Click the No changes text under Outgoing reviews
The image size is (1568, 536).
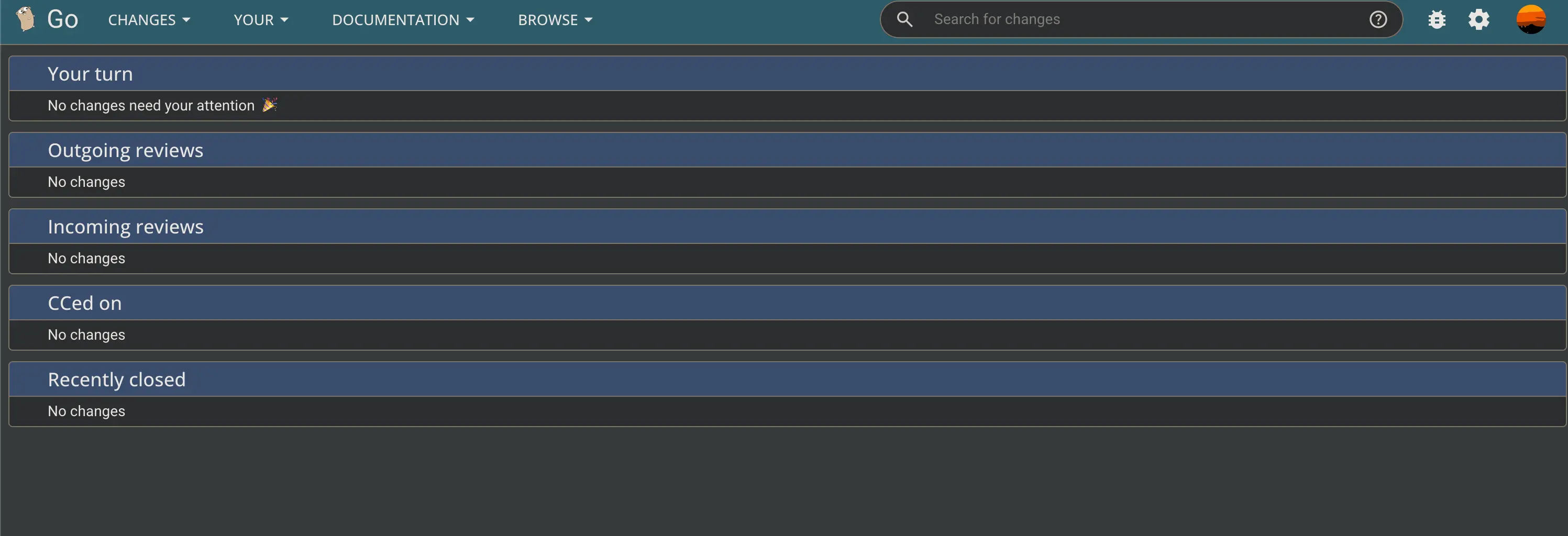click(86, 181)
